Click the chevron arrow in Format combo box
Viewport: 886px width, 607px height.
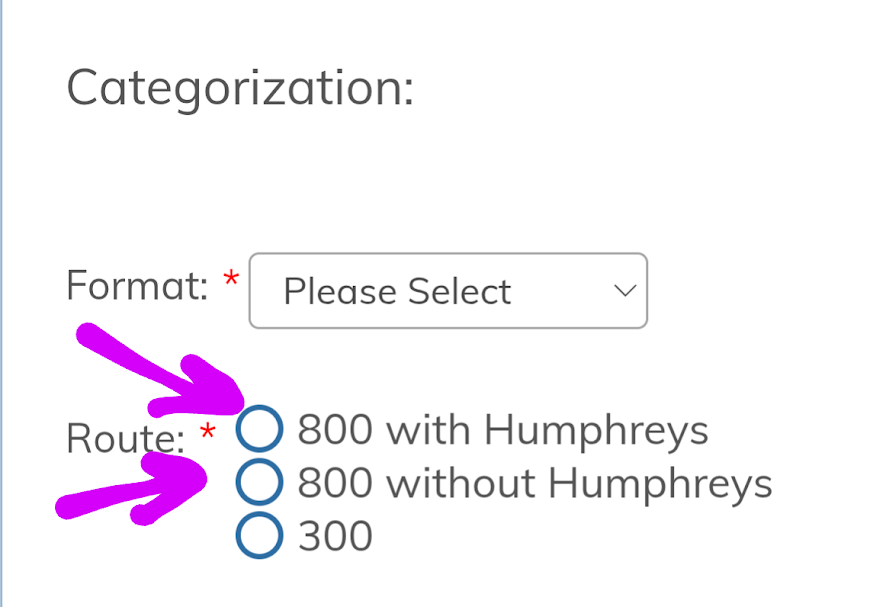point(625,291)
